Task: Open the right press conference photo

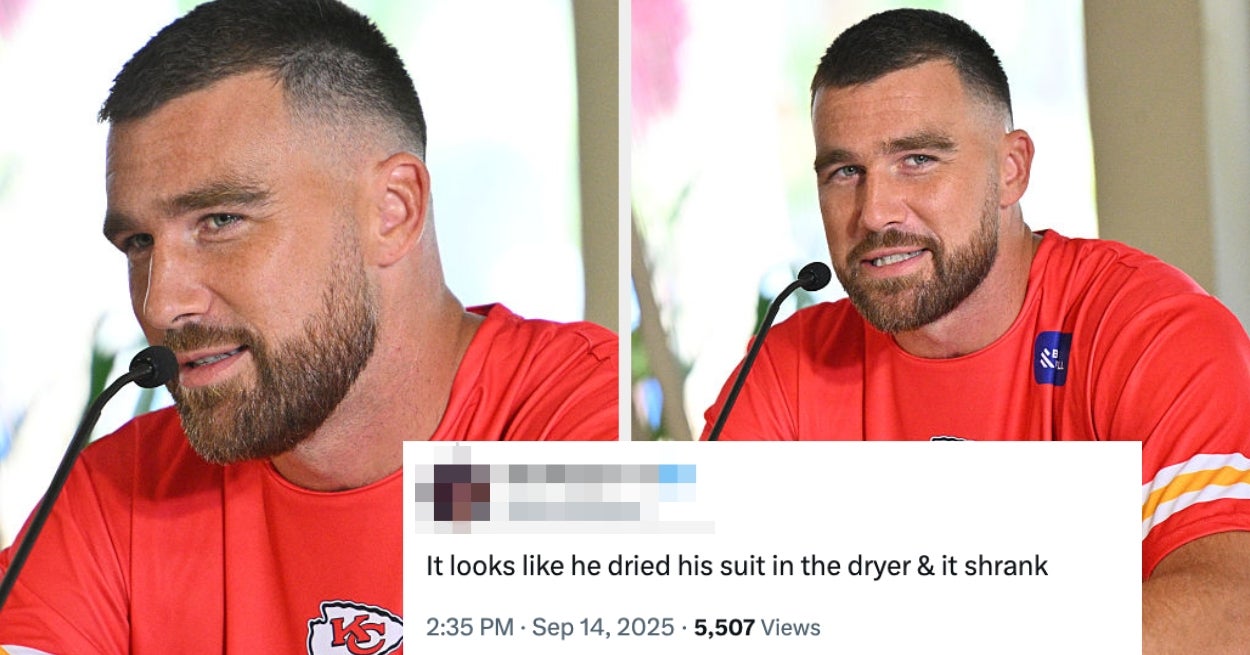Action: coord(941,220)
